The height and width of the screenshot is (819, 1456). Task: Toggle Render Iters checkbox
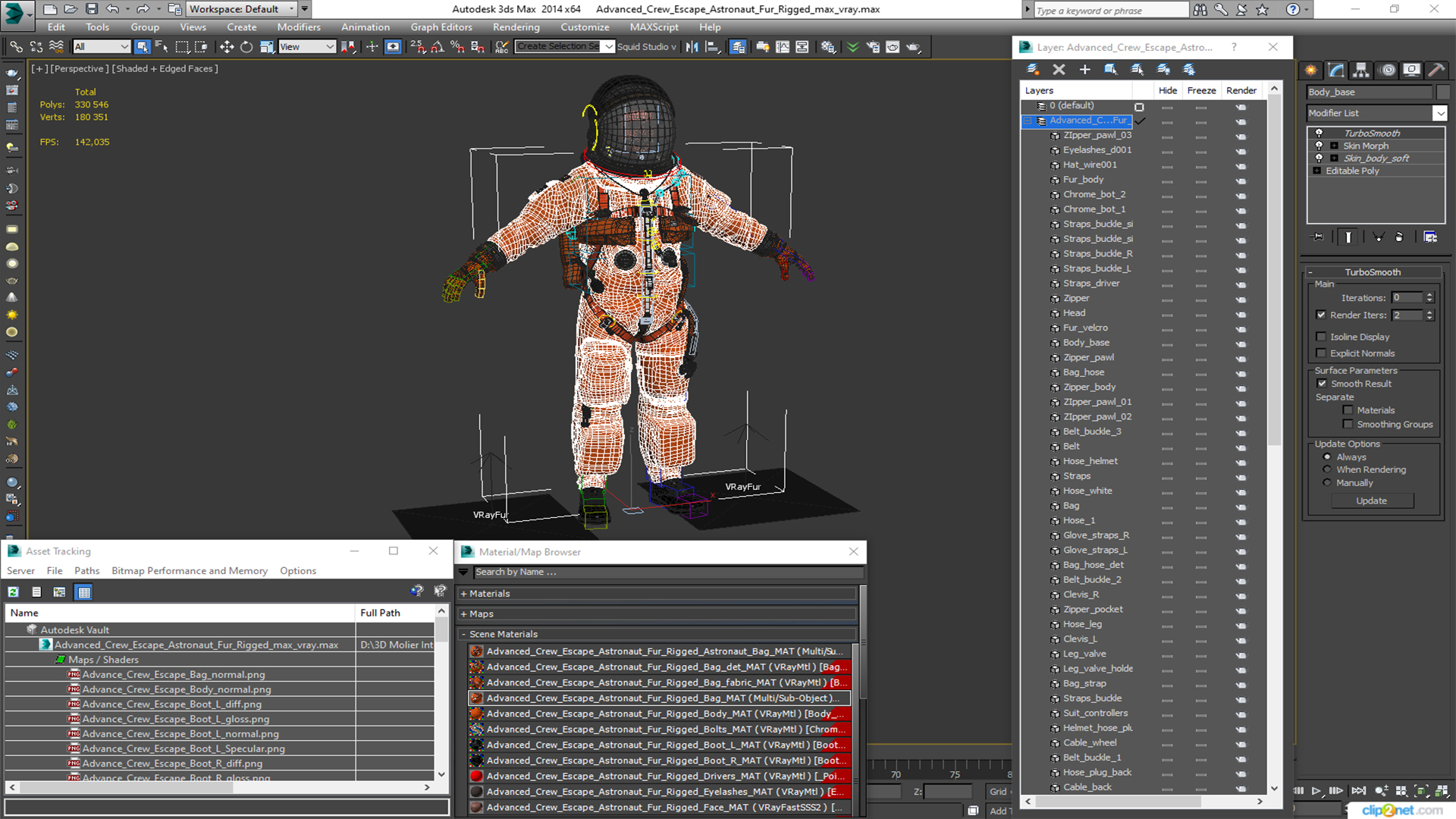click(1321, 315)
